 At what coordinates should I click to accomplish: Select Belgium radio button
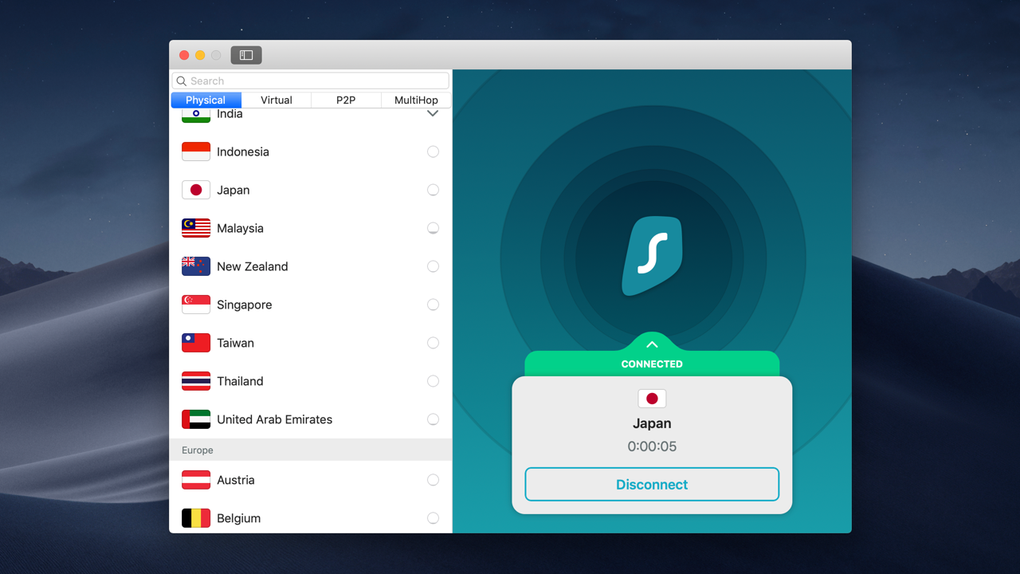433,519
